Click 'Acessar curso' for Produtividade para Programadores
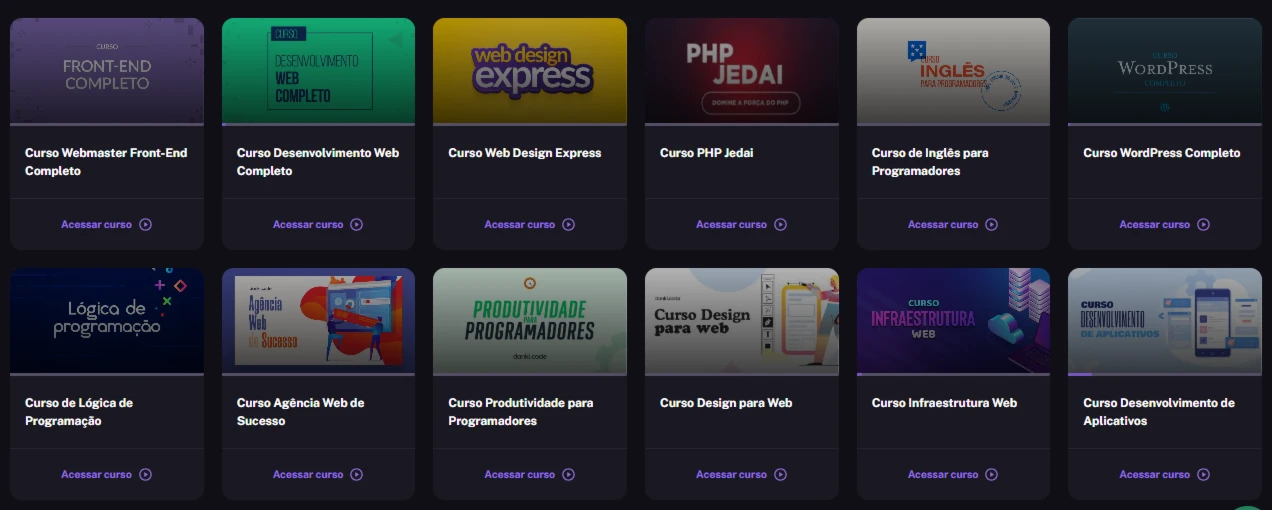 point(519,475)
